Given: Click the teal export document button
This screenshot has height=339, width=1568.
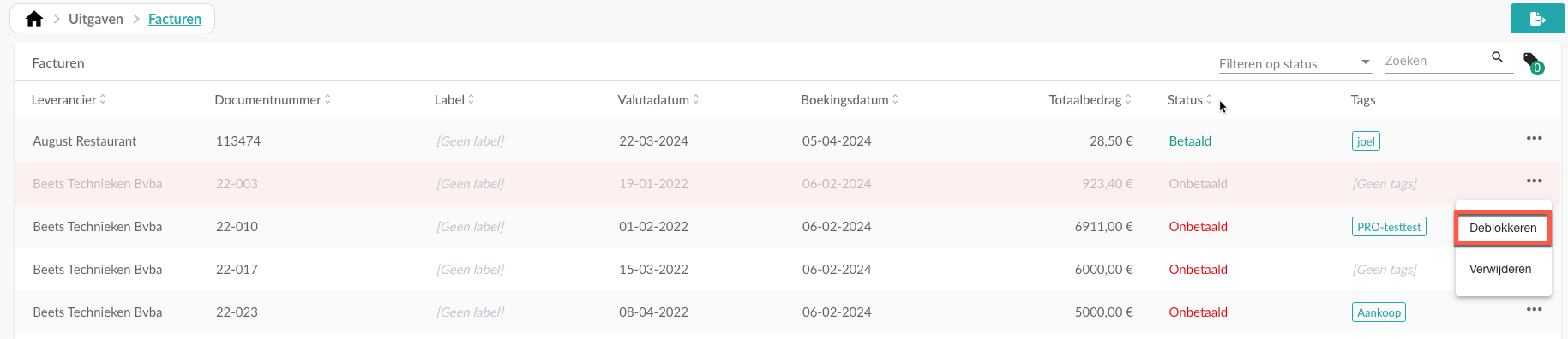Looking at the screenshot, I should [1537, 19].
